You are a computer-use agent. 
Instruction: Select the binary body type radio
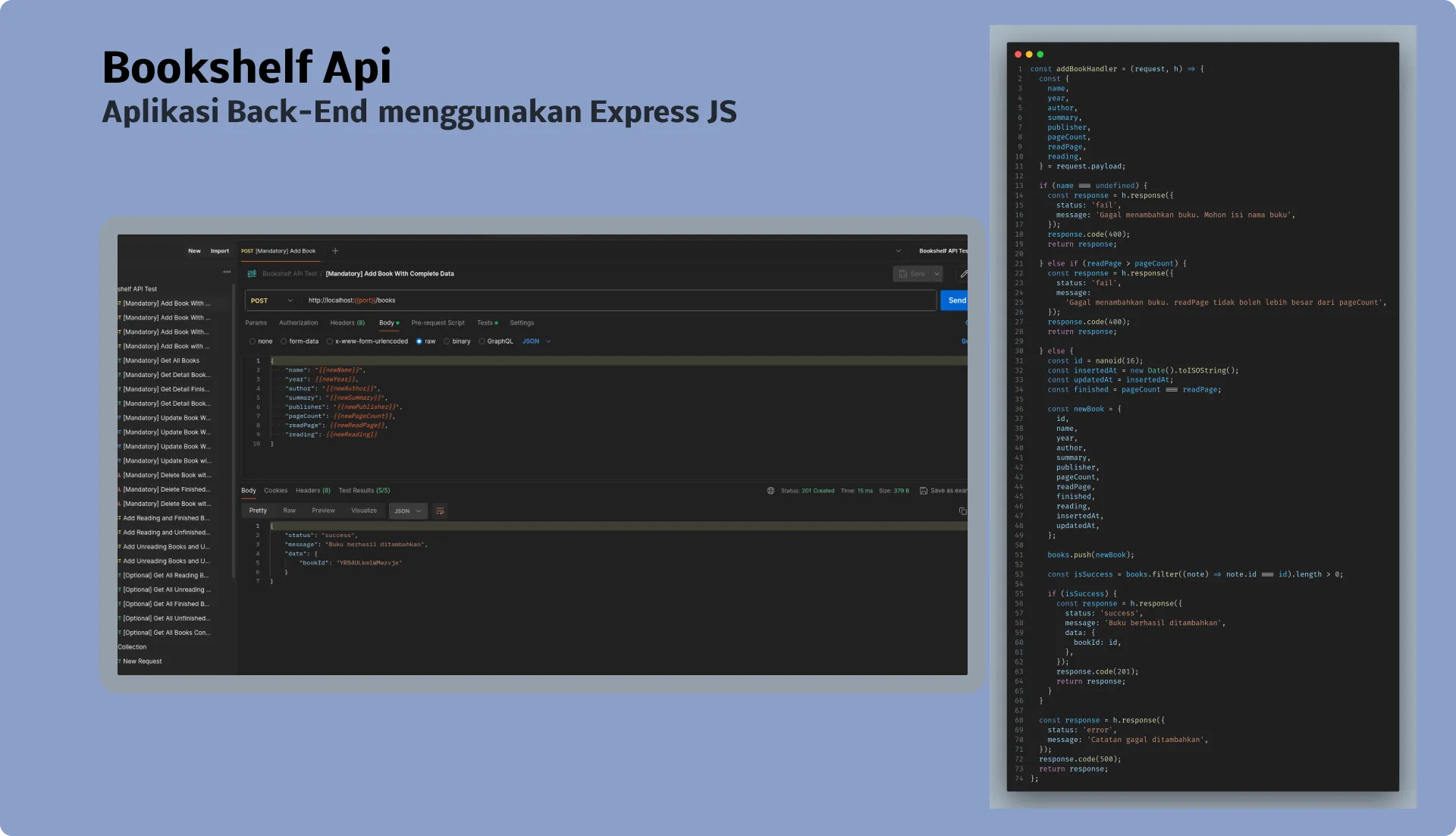(x=447, y=341)
